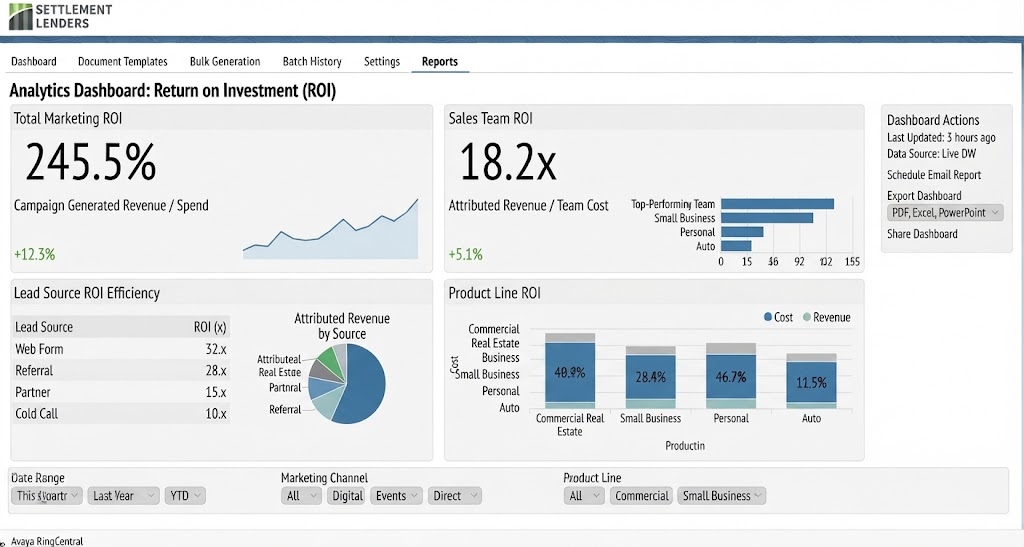The height and width of the screenshot is (547, 1024).
Task: Click the Lead Source column header
Action: coord(44,327)
